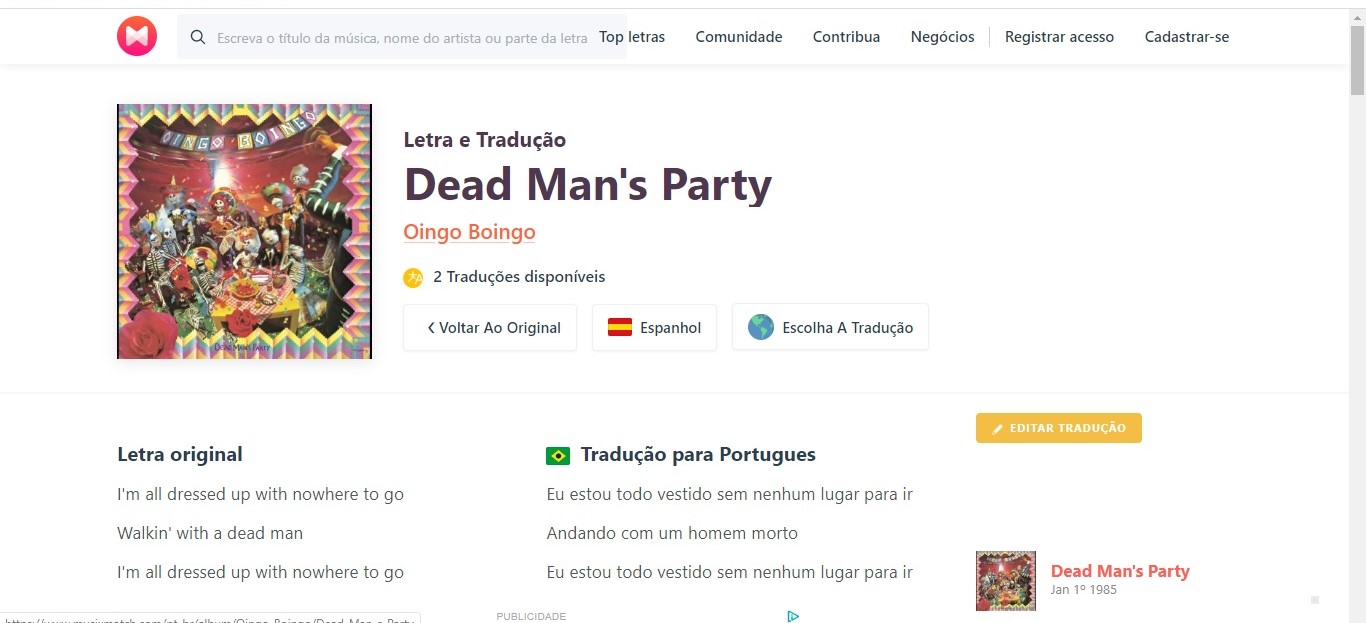Click the Cadastrar-se link
The width and height of the screenshot is (1366, 623).
[x=1187, y=37]
